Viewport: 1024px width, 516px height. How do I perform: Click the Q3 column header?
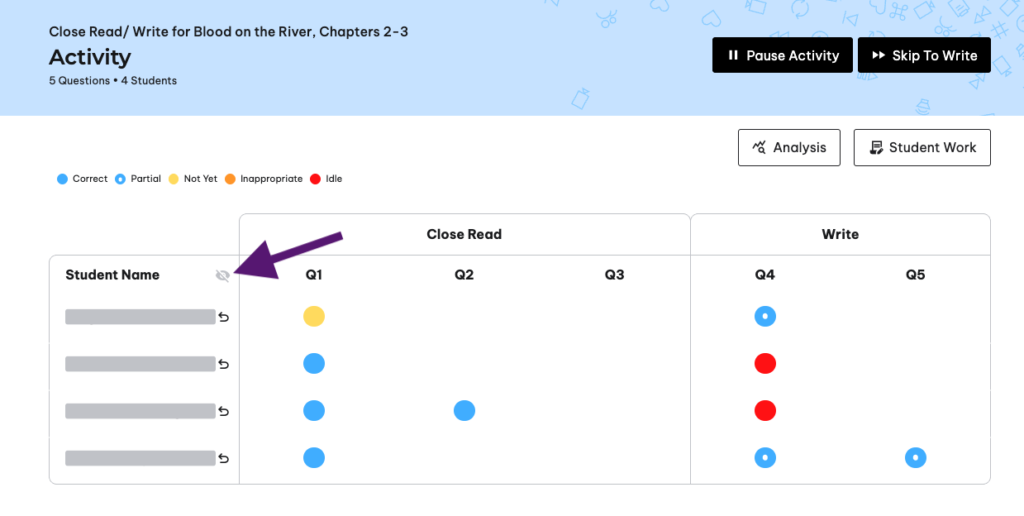coord(615,275)
